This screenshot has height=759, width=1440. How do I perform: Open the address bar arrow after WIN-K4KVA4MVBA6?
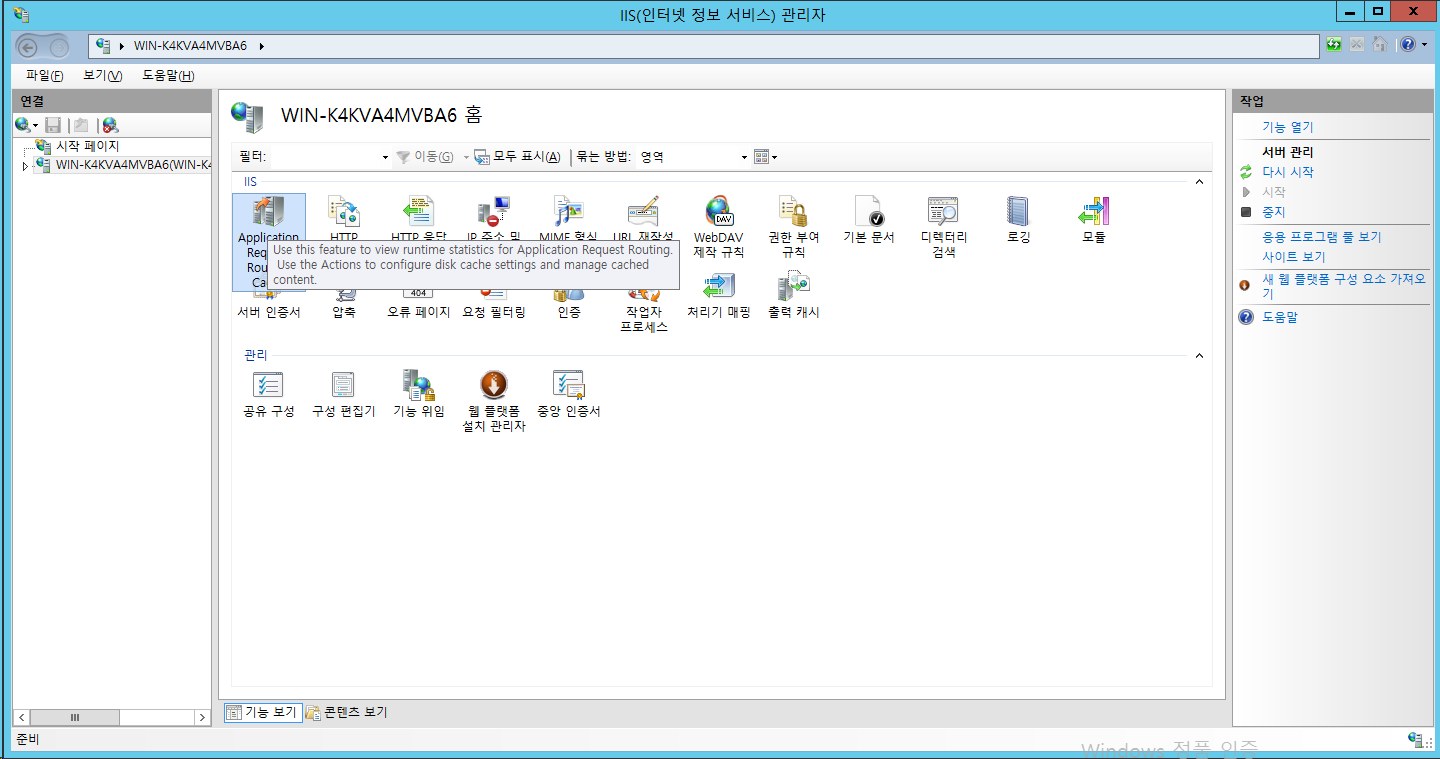point(261,46)
